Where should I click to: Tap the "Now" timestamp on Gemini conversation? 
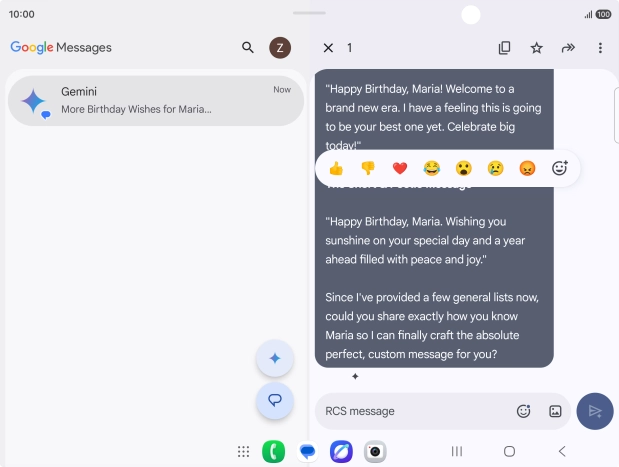tap(282, 90)
